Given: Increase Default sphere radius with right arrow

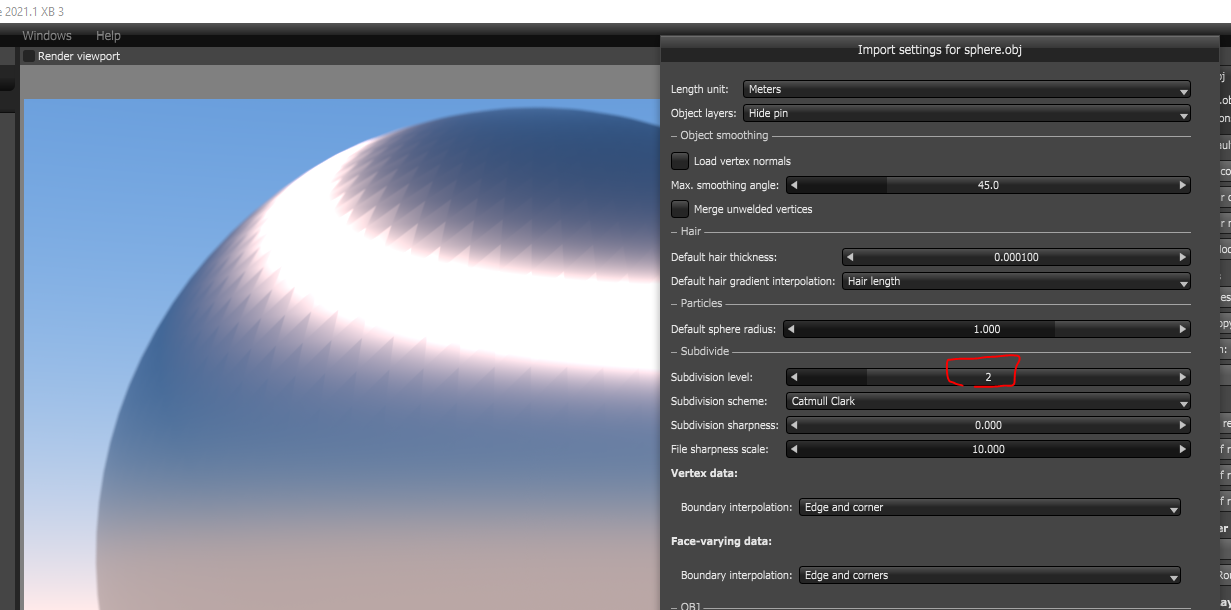Looking at the screenshot, I should [x=1183, y=329].
